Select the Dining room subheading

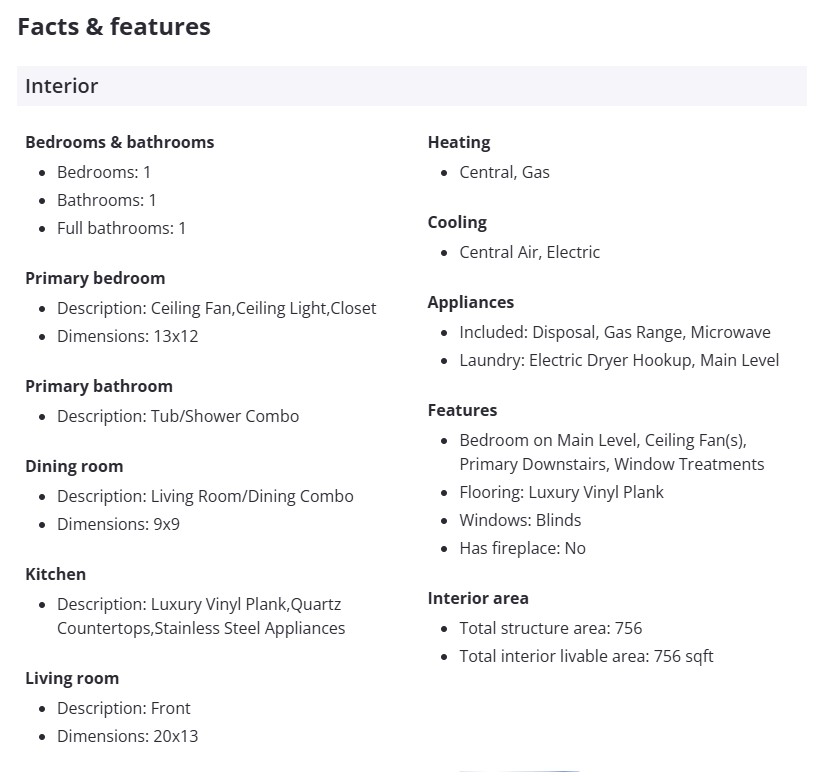pyautogui.click(x=74, y=466)
